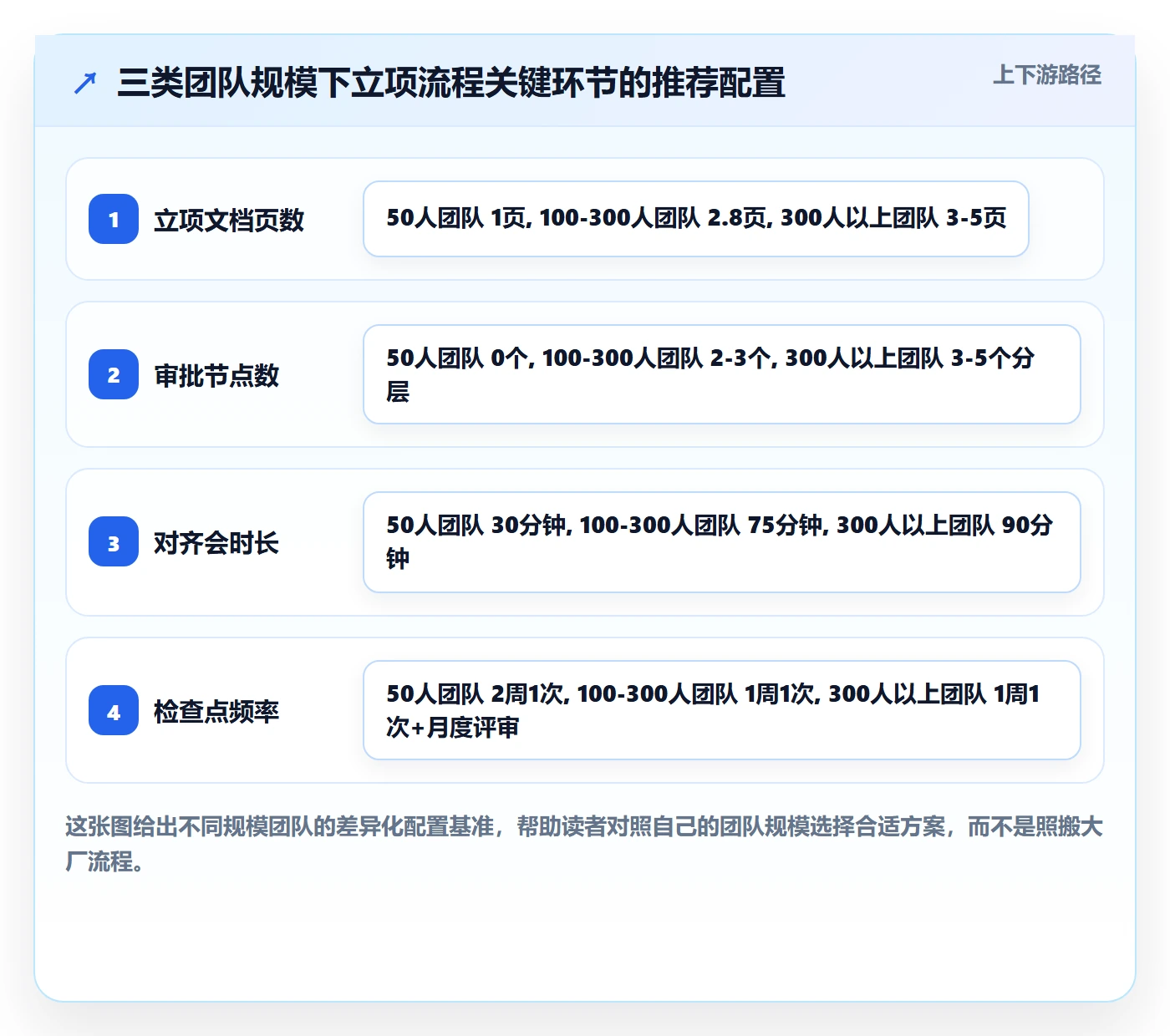Click number badge 1 for 立项文档页数
Screen dimensions: 1170x1036
pyautogui.click(x=114, y=219)
